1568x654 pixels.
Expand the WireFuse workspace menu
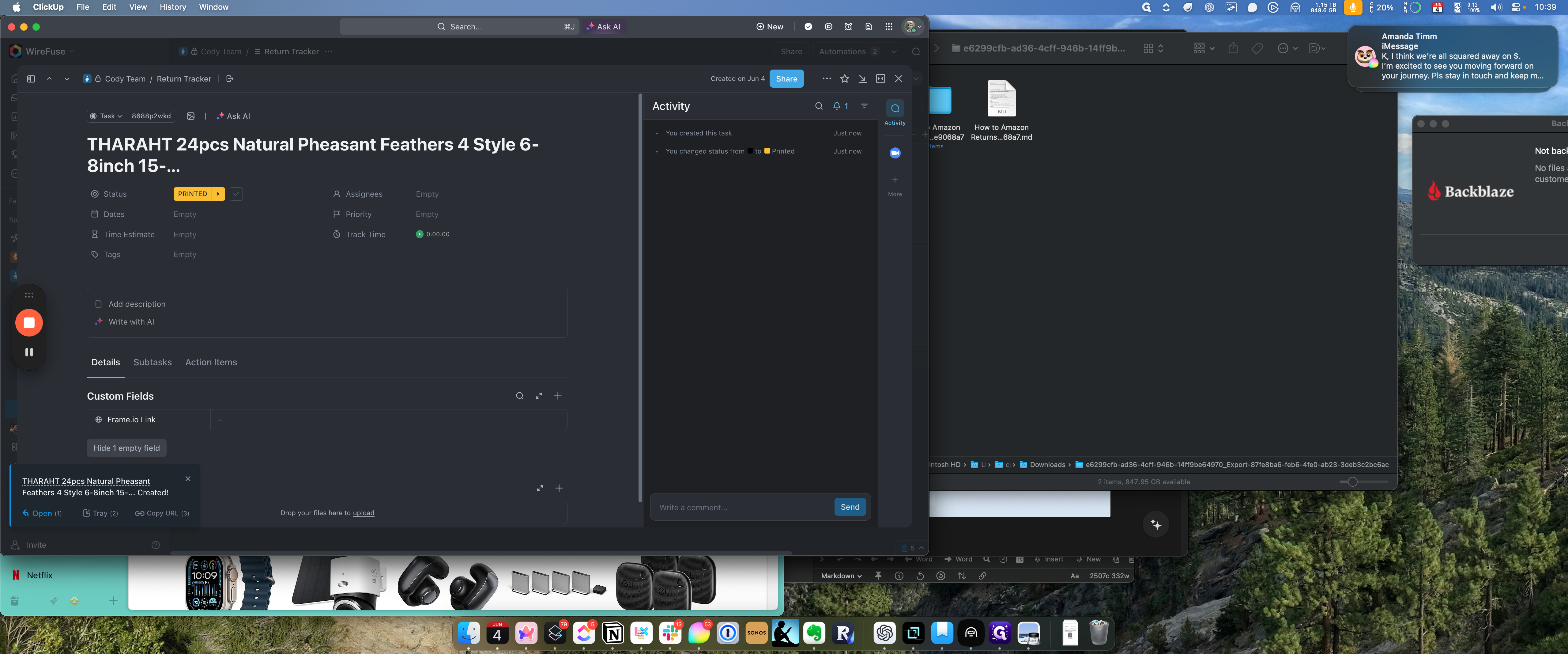coord(41,51)
